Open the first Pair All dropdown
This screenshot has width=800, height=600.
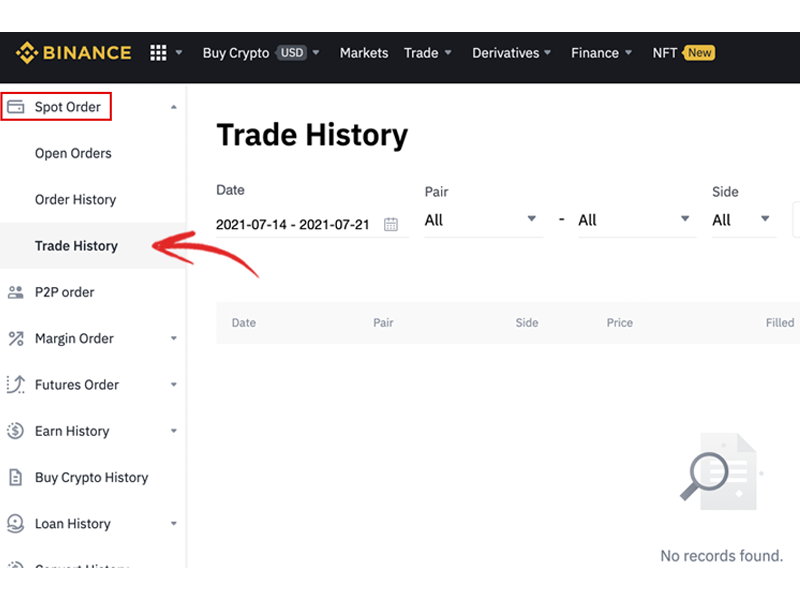coord(483,220)
